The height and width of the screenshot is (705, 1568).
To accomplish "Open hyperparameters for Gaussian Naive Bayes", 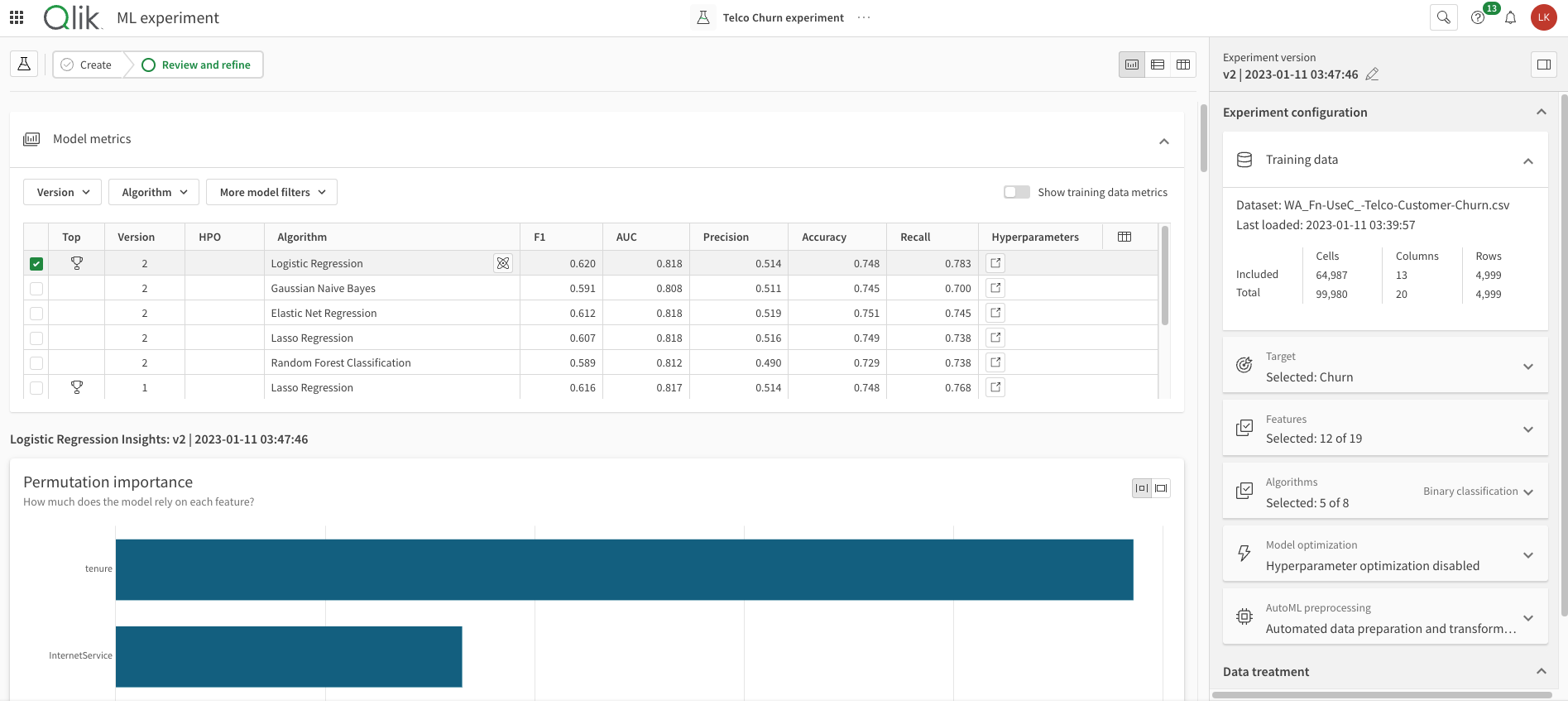I will 996,288.
